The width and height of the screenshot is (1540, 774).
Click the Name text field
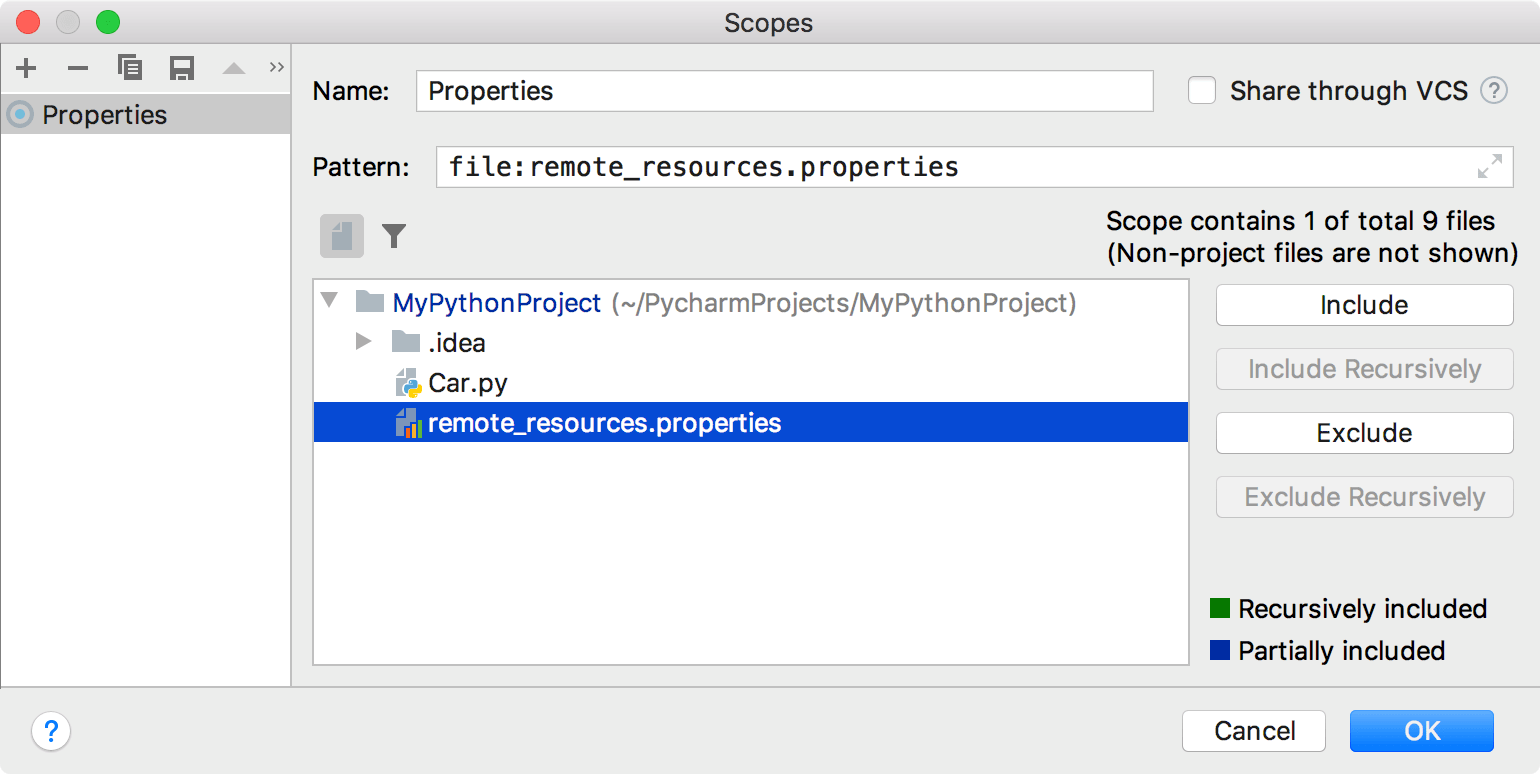[x=784, y=91]
